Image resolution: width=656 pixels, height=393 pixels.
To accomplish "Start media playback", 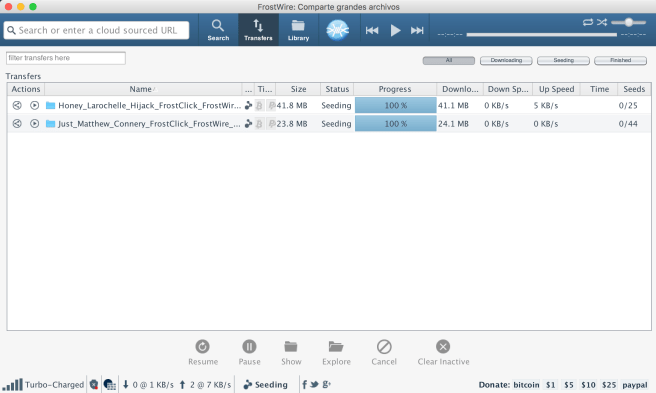I will click(x=395, y=30).
